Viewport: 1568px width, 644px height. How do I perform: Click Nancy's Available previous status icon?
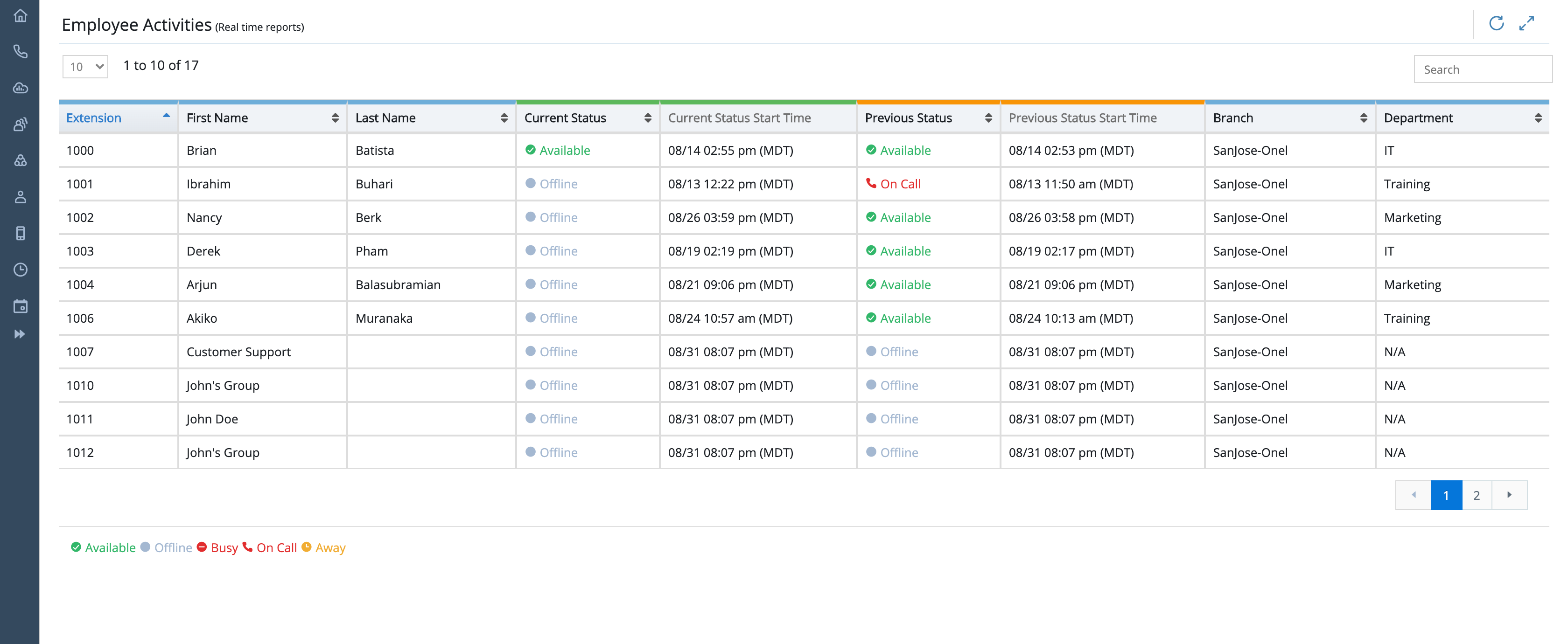871,216
